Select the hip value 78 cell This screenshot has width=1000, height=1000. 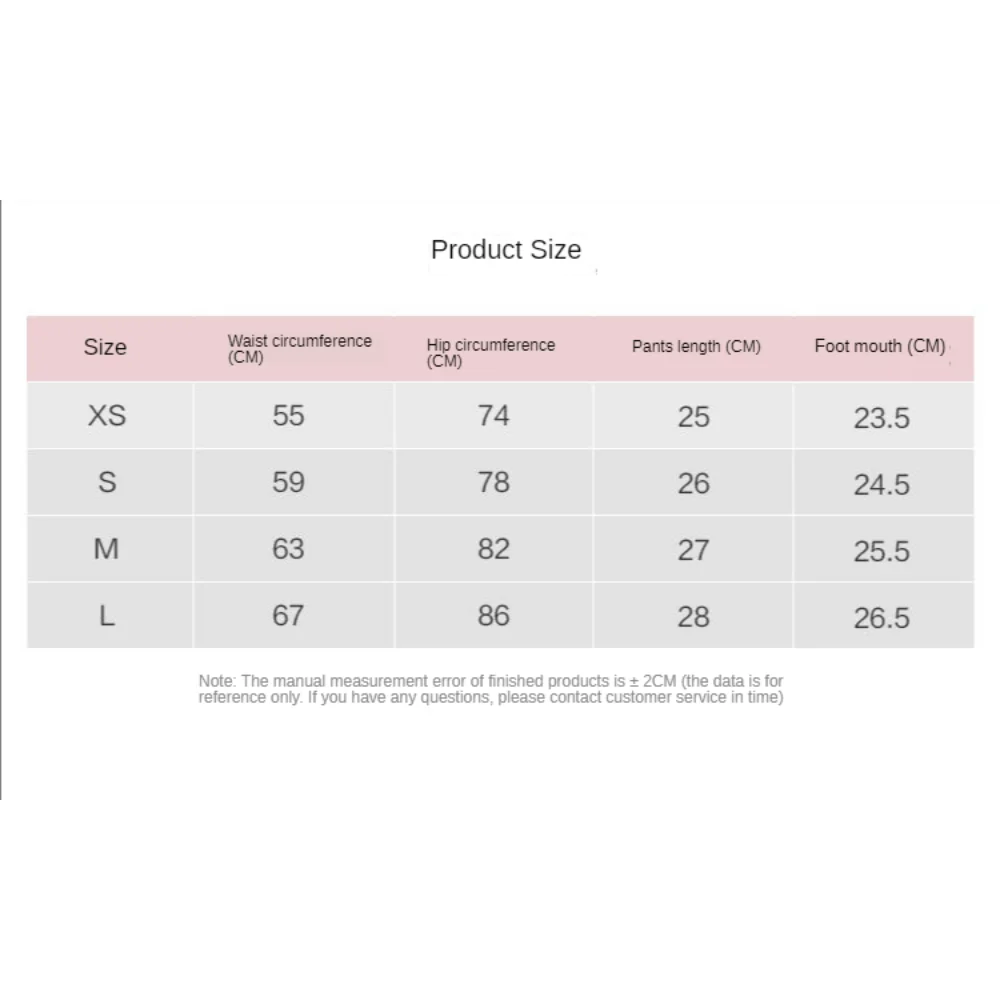[x=493, y=482]
